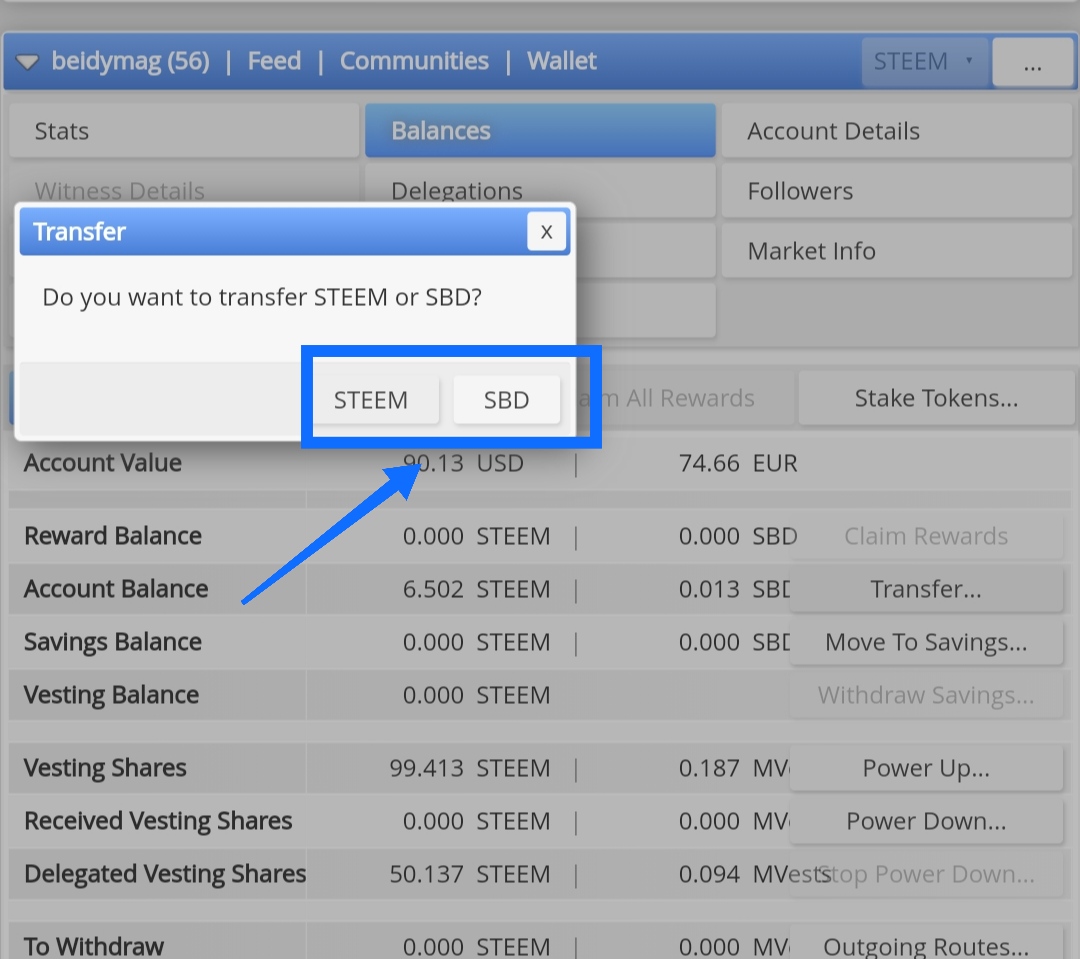
Task: Go to the Wallet link
Action: click(x=561, y=61)
